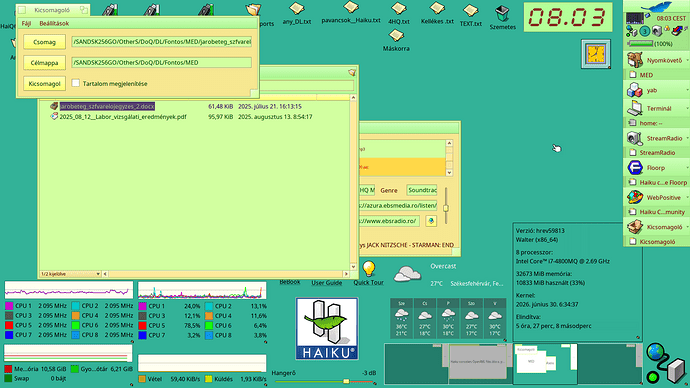
Task: Click the Nyomkövető app icon in Deskbar
Action: tap(635, 60)
